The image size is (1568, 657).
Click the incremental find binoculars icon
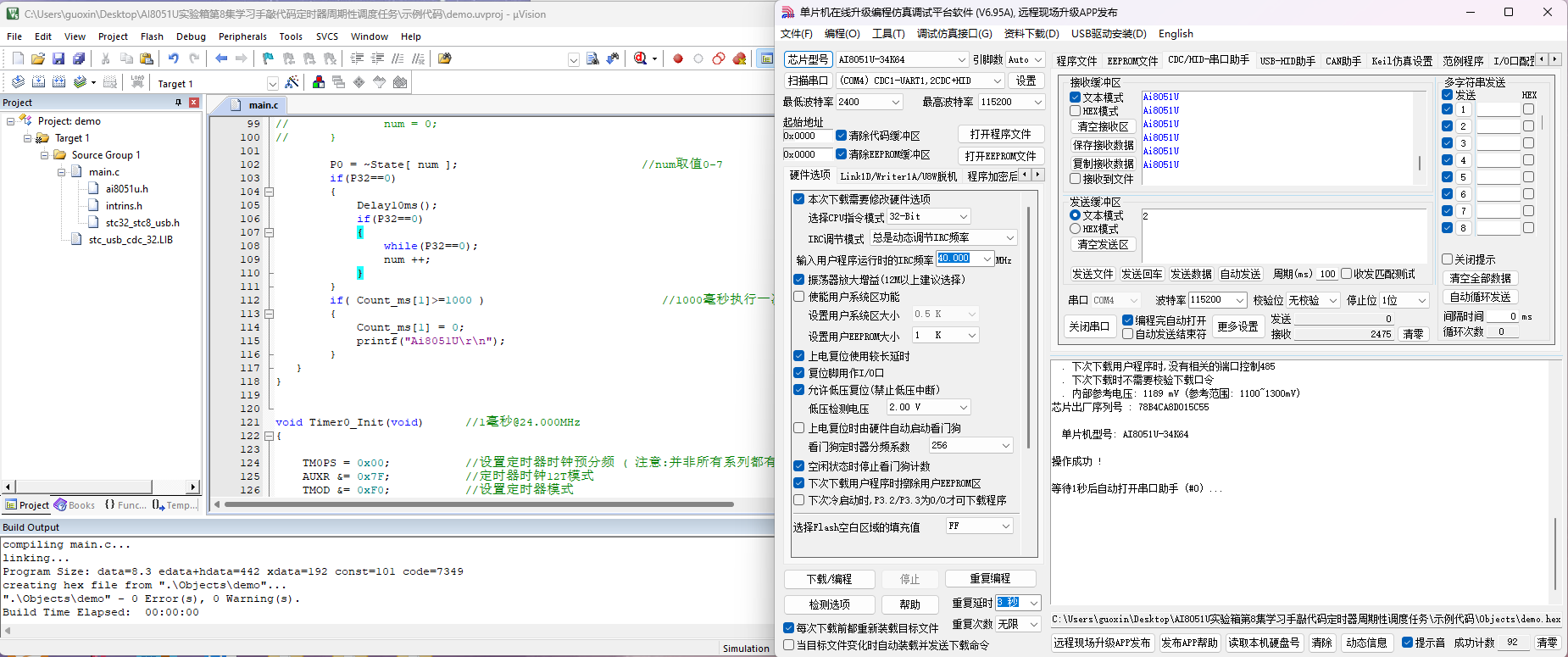[x=613, y=58]
